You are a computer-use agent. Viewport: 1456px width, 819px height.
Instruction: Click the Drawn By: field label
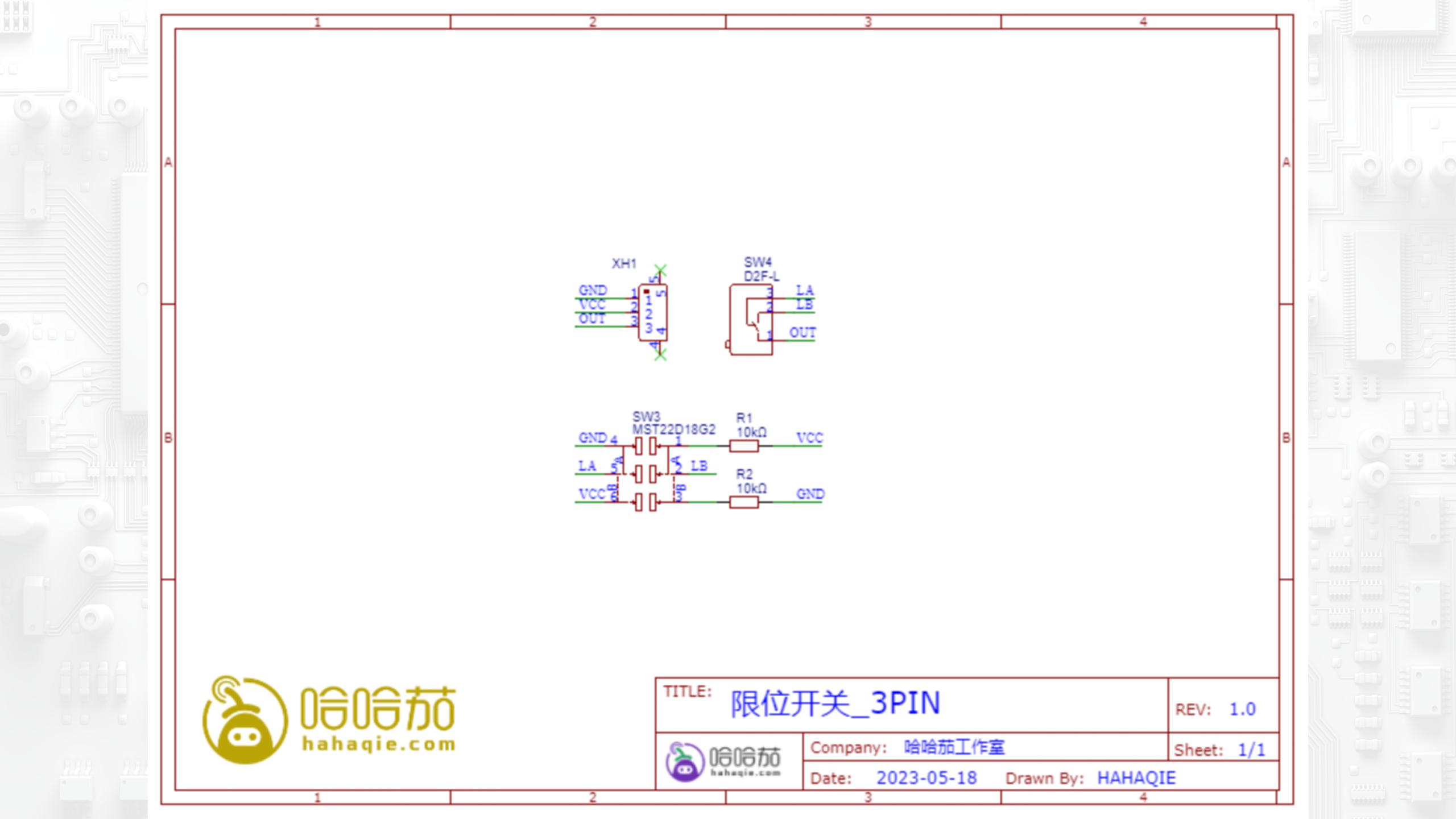(x=1044, y=778)
